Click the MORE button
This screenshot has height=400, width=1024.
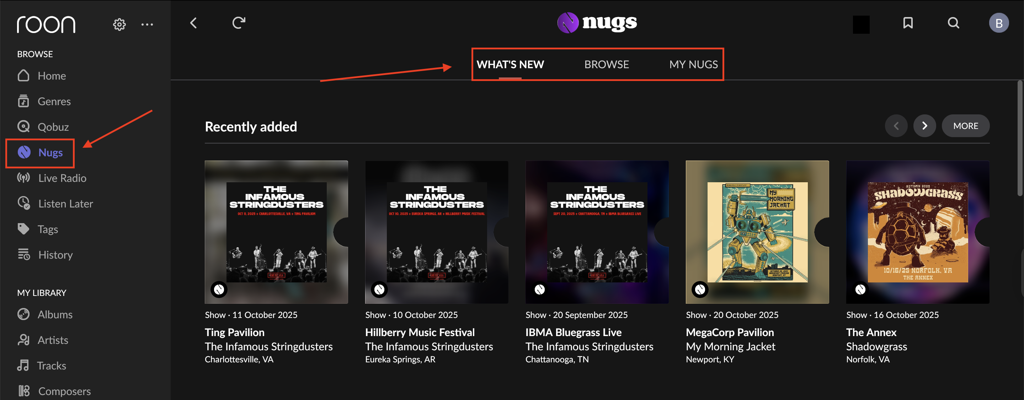coord(965,126)
